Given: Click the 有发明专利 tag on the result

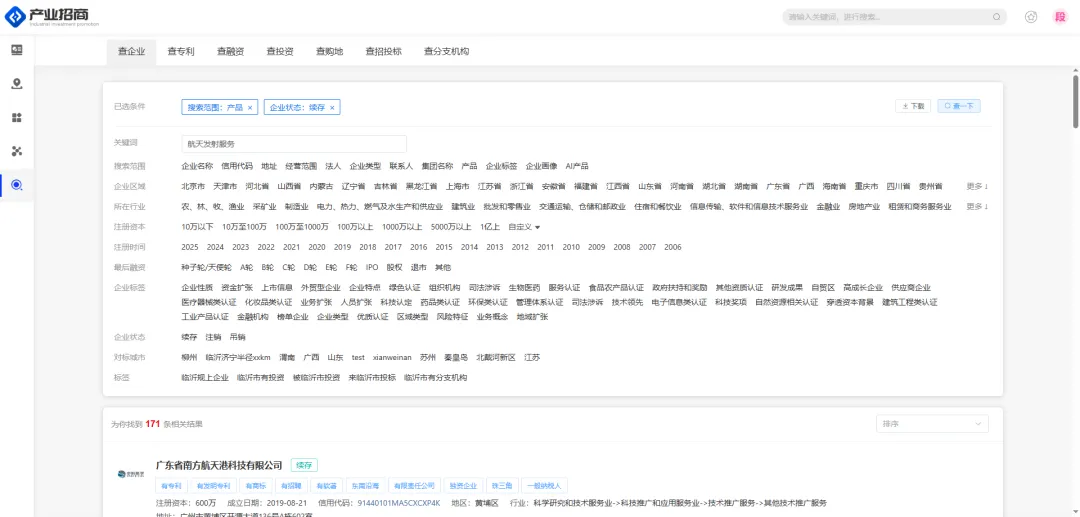Looking at the screenshot, I should click(214, 486).
